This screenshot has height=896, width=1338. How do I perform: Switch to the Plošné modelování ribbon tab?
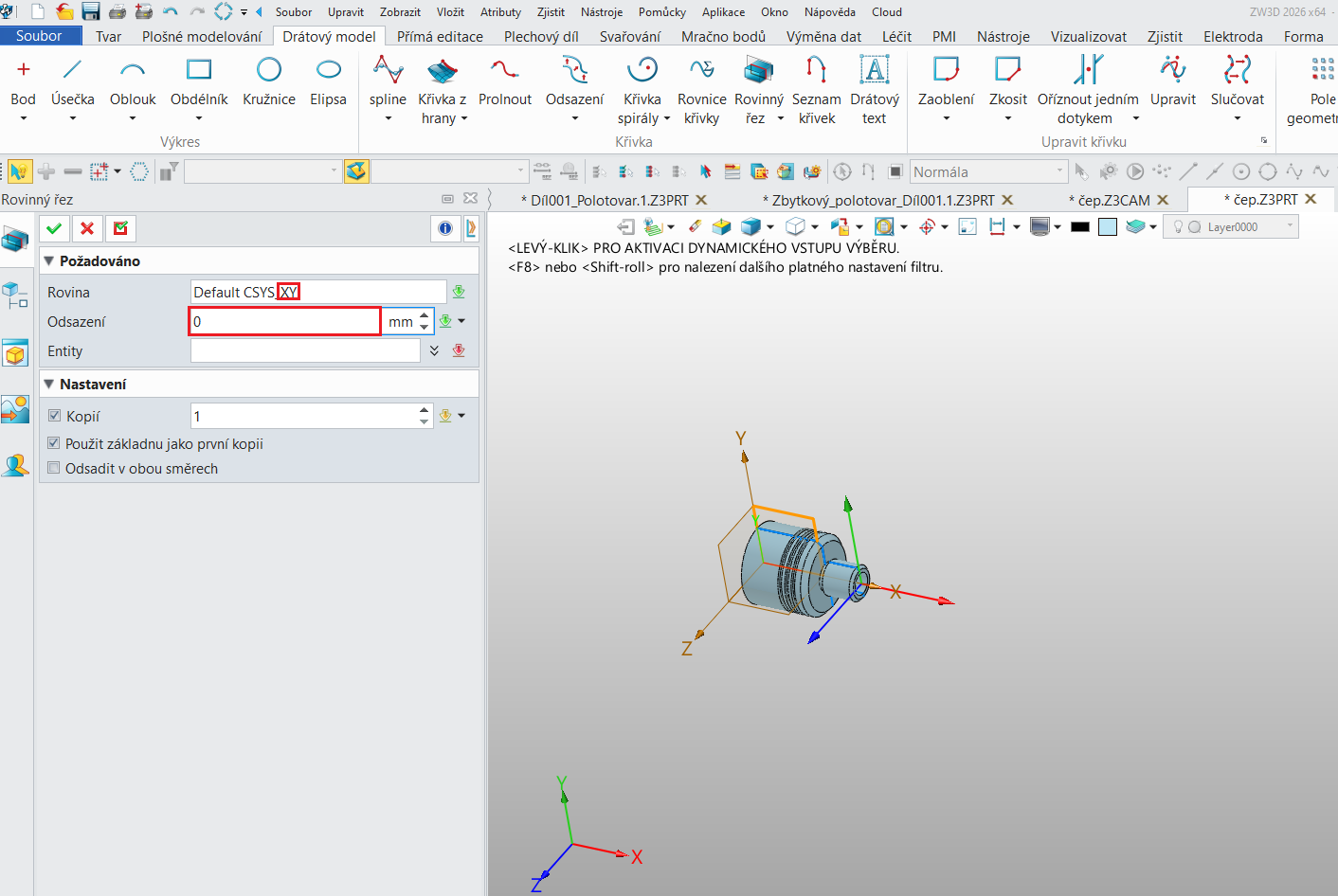coord(202,36)
